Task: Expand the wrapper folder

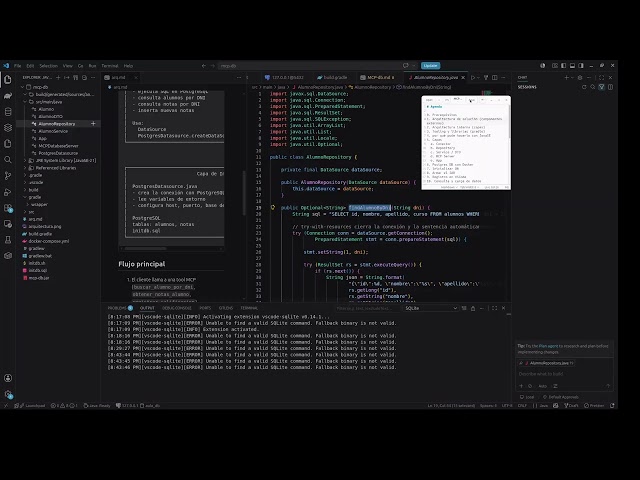Action: click(28, 204)
